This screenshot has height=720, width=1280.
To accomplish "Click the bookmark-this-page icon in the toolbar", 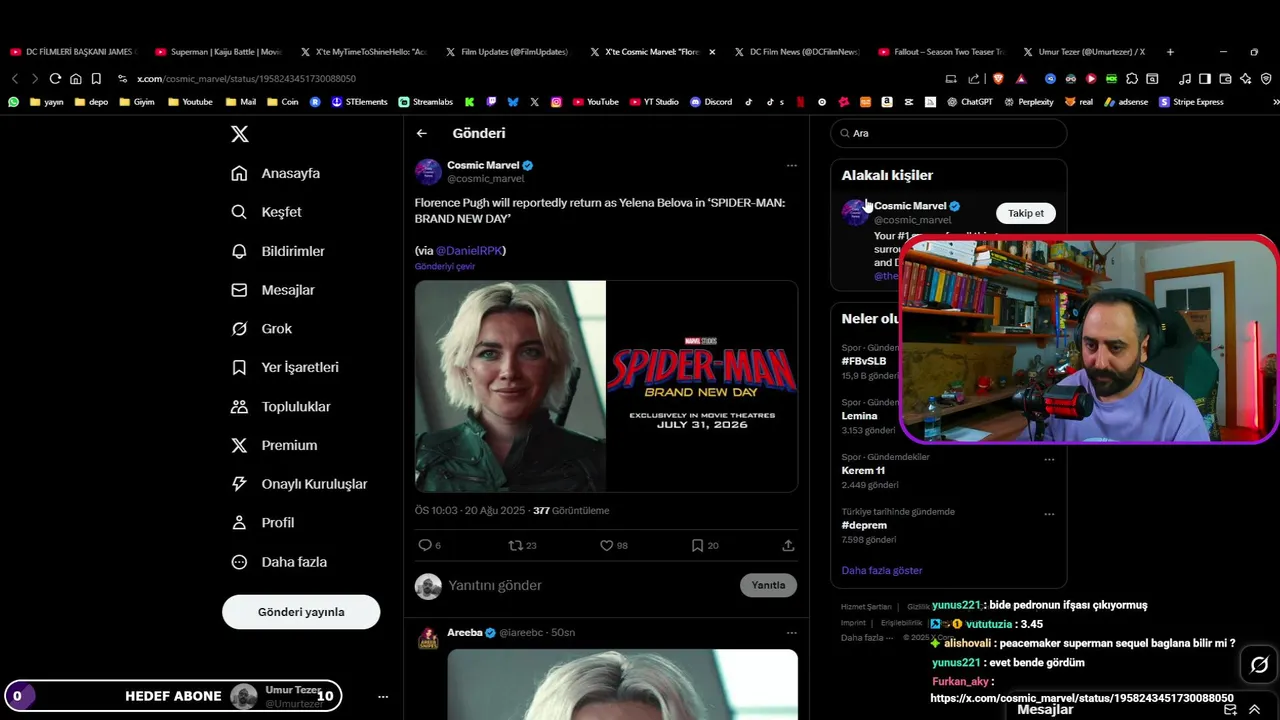I will (x=96, y=79).
